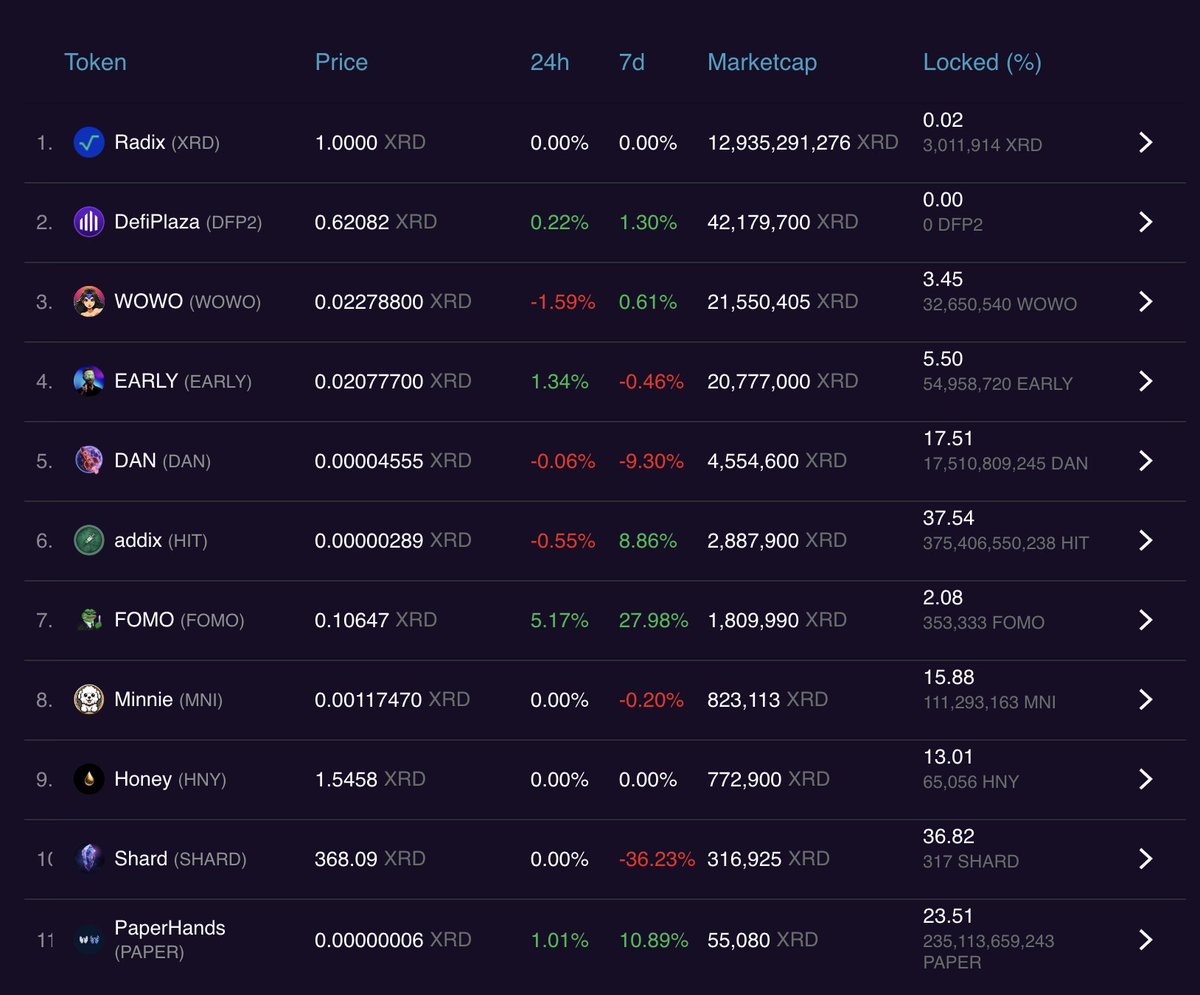Sort by the Token column header
The height and width of the screenshot is (995, 1200).
tap(95, 62)
